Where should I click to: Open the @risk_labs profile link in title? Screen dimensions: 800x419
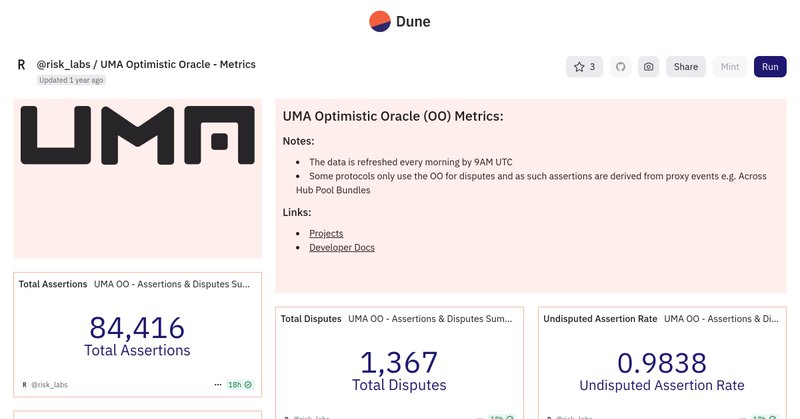click(63, 64)
